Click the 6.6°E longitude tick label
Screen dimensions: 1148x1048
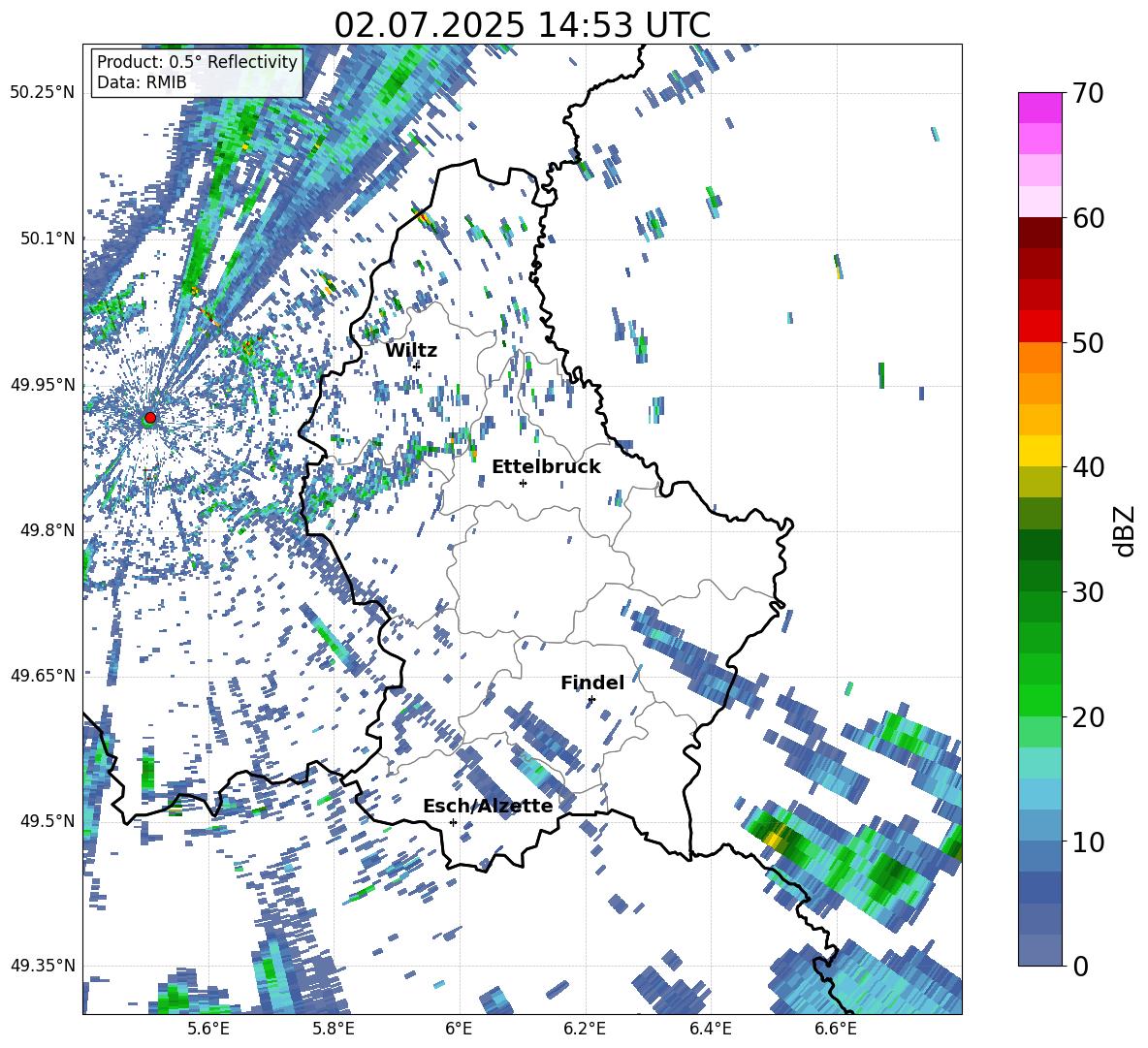pyautogui.click(x=836, y=1029)
